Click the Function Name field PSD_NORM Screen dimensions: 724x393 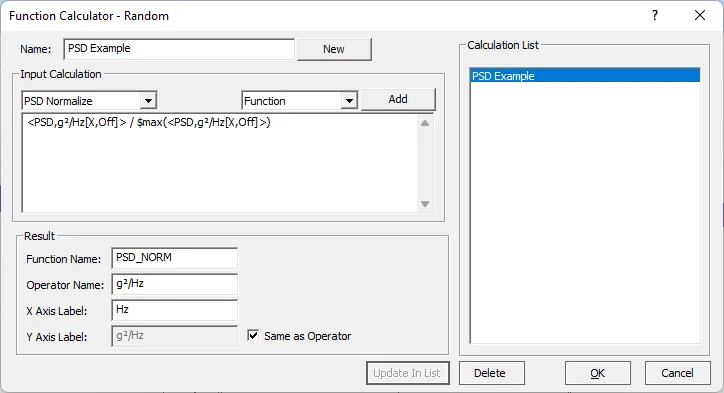pos(175,258)
